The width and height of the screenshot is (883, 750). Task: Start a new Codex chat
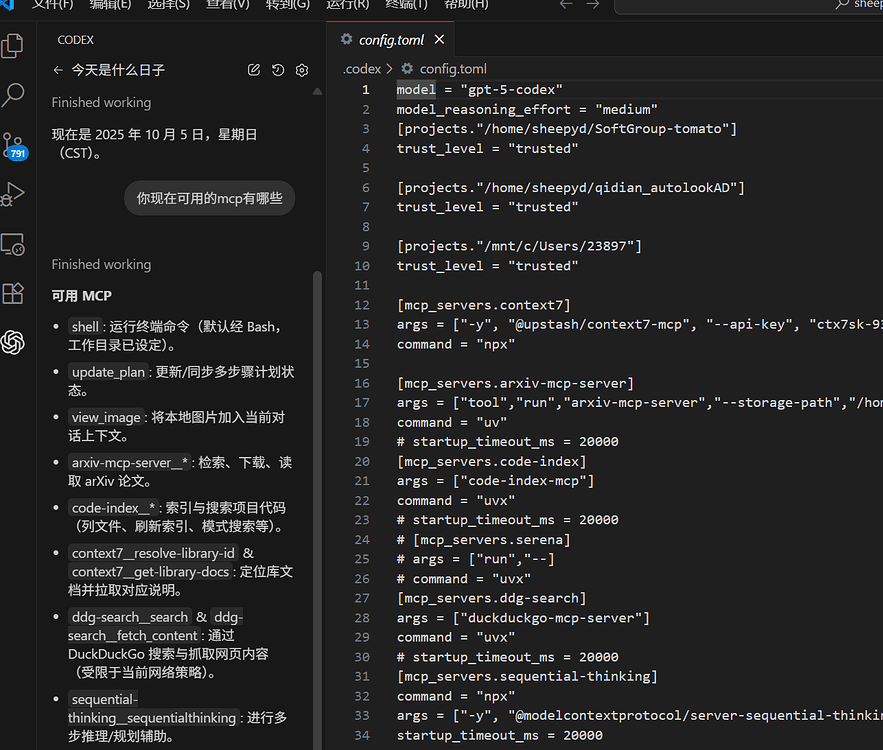254,70
